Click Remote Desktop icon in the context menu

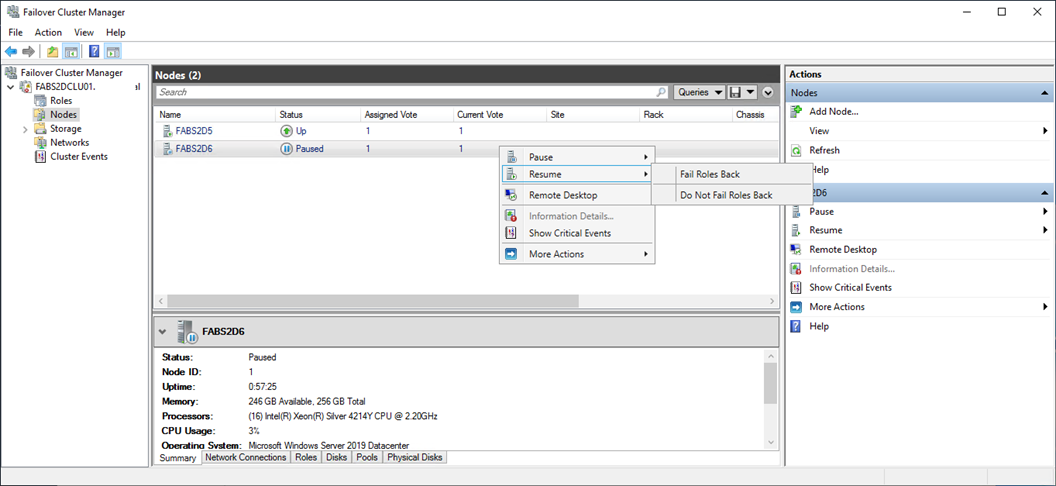tap(510, 195)
